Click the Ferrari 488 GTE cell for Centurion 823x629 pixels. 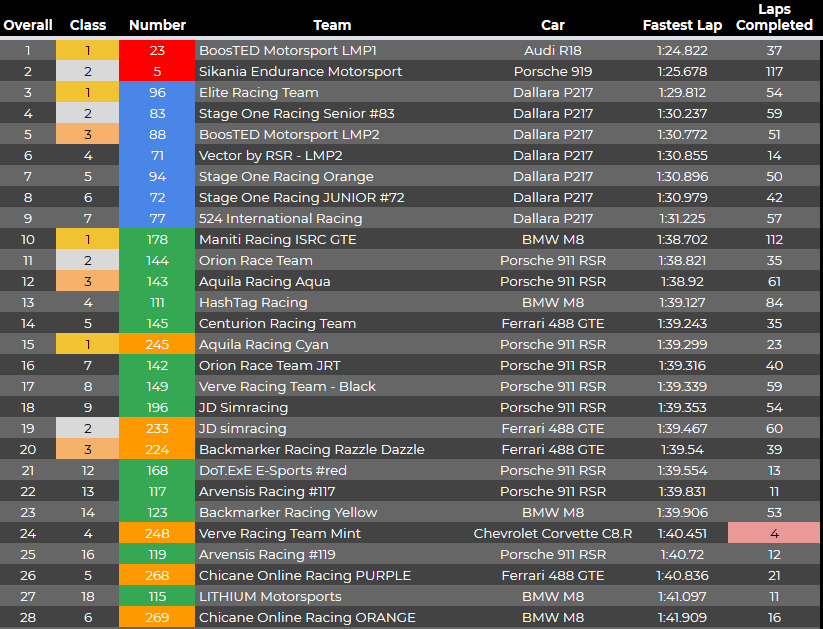click(x=553, y=323)
